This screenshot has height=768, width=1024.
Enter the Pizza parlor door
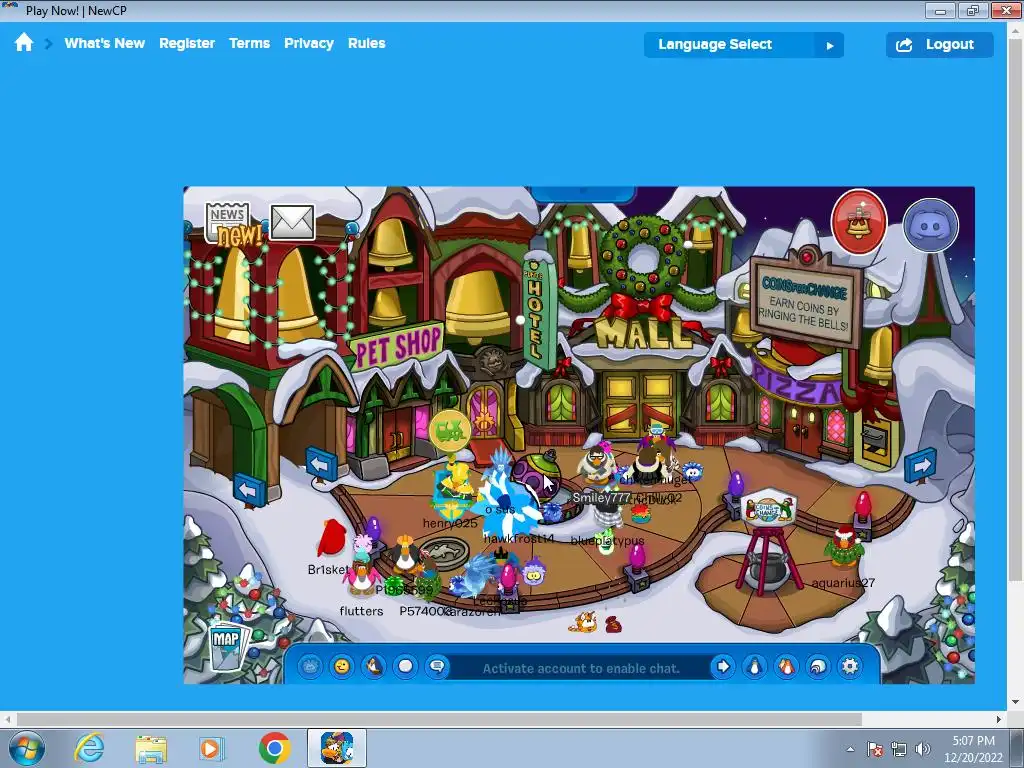(x=802, y=430)
